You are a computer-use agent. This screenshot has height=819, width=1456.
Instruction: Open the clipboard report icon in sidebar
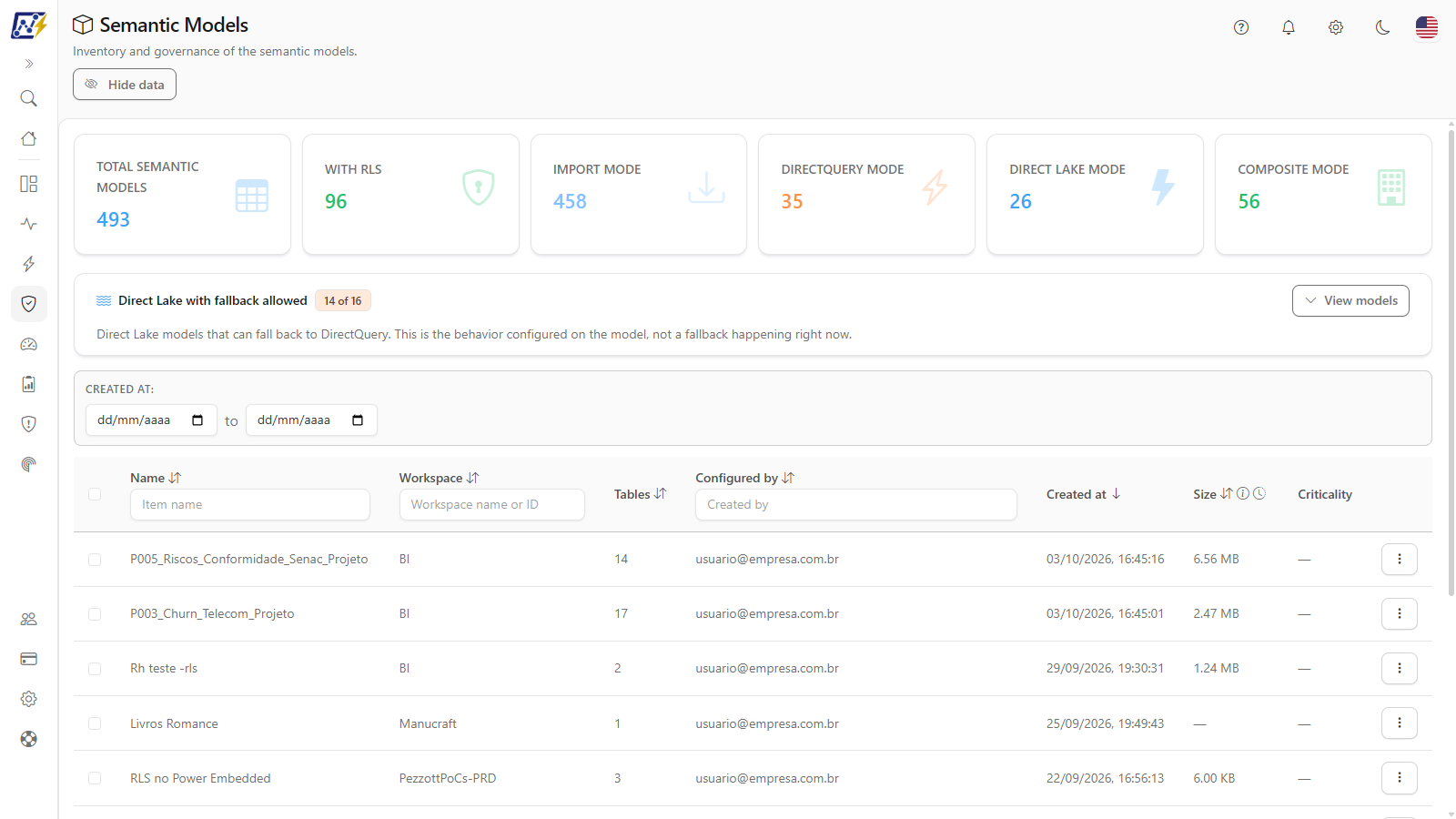tap(29, 384)
